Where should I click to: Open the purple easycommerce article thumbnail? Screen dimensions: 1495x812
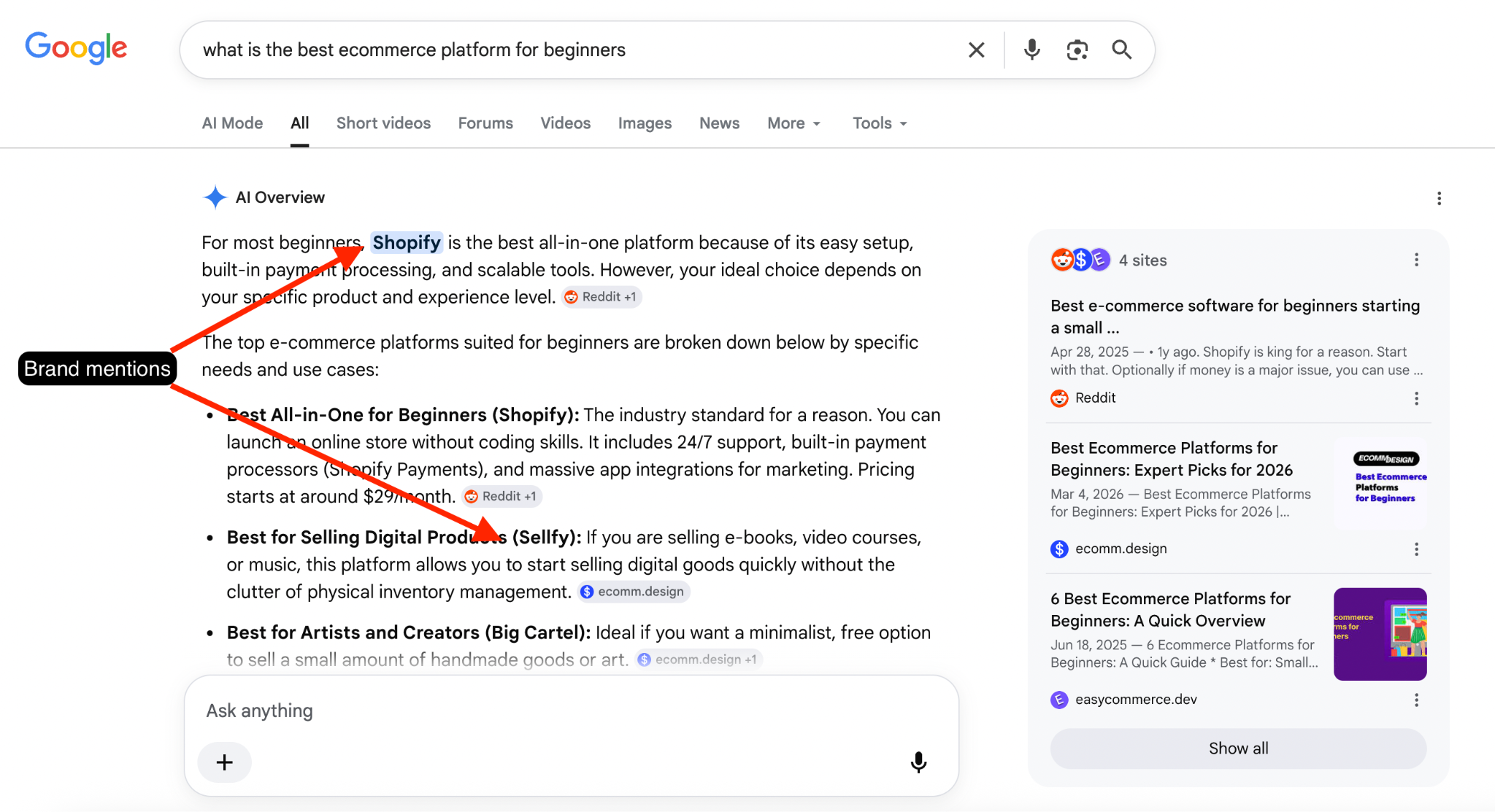tap(1380, 634)
